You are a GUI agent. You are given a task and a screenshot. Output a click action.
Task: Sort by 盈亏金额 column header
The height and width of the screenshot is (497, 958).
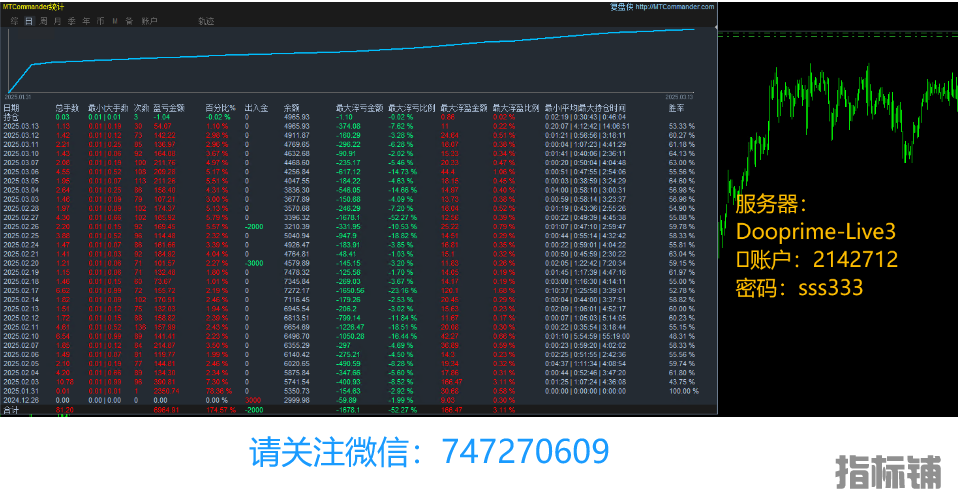169,108
